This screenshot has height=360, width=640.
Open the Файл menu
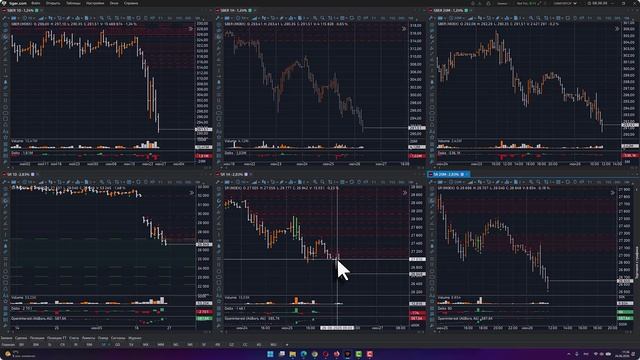pos(36,3)
